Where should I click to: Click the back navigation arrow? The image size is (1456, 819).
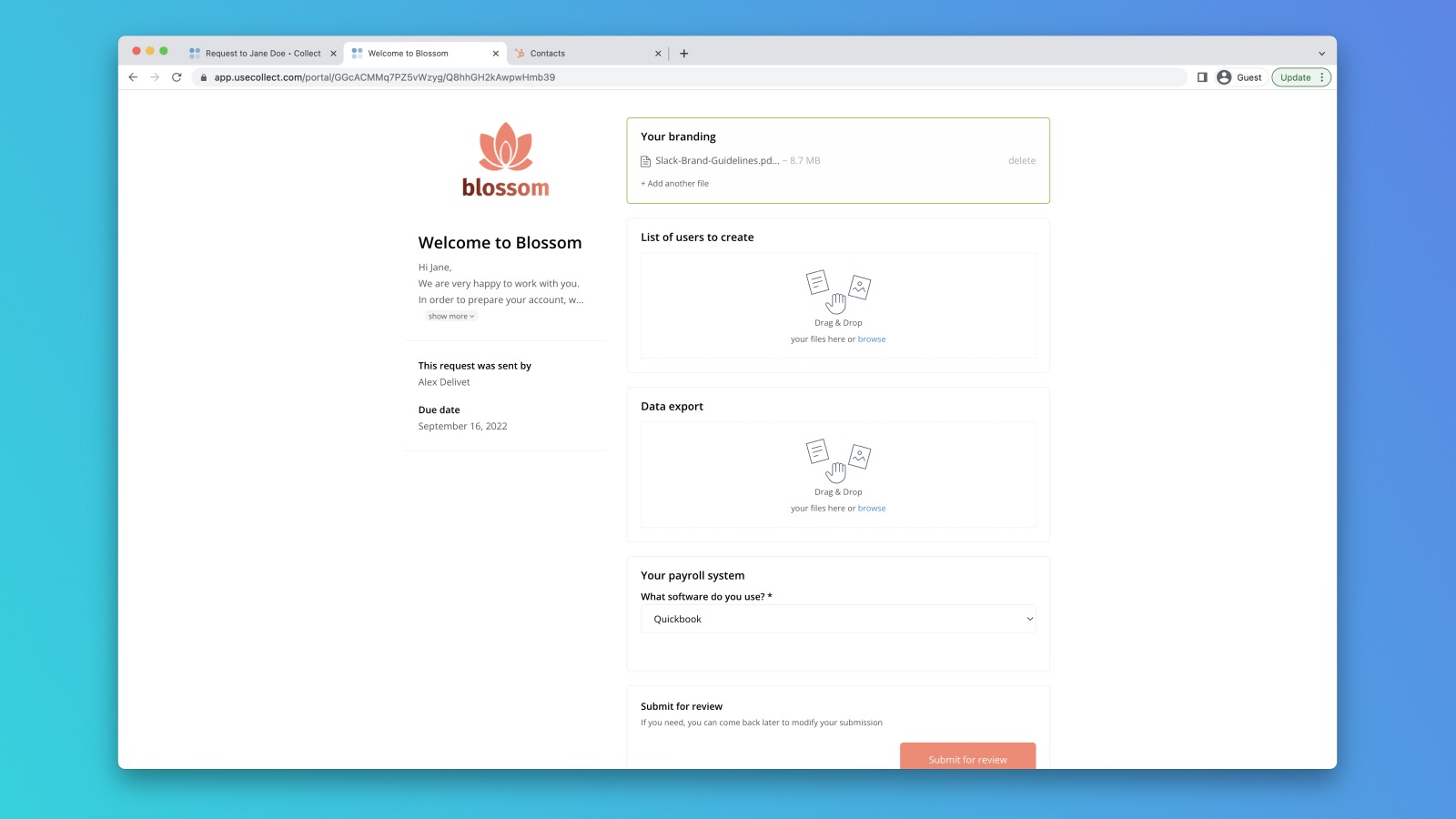tap(133, 77)
